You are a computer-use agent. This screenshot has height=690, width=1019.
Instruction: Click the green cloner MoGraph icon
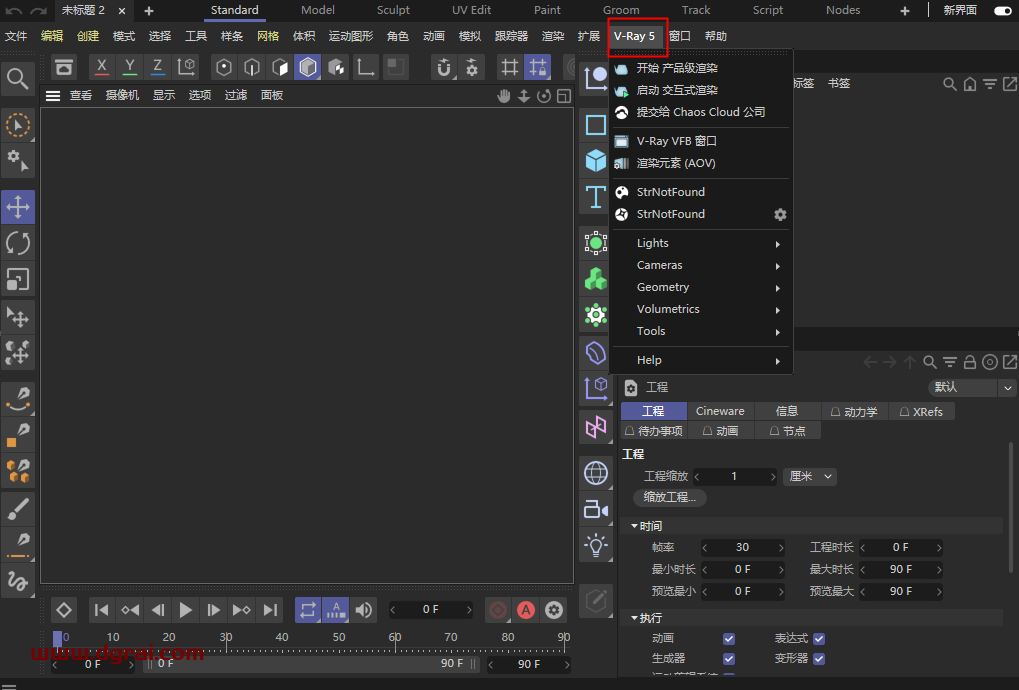click(595, 279)
